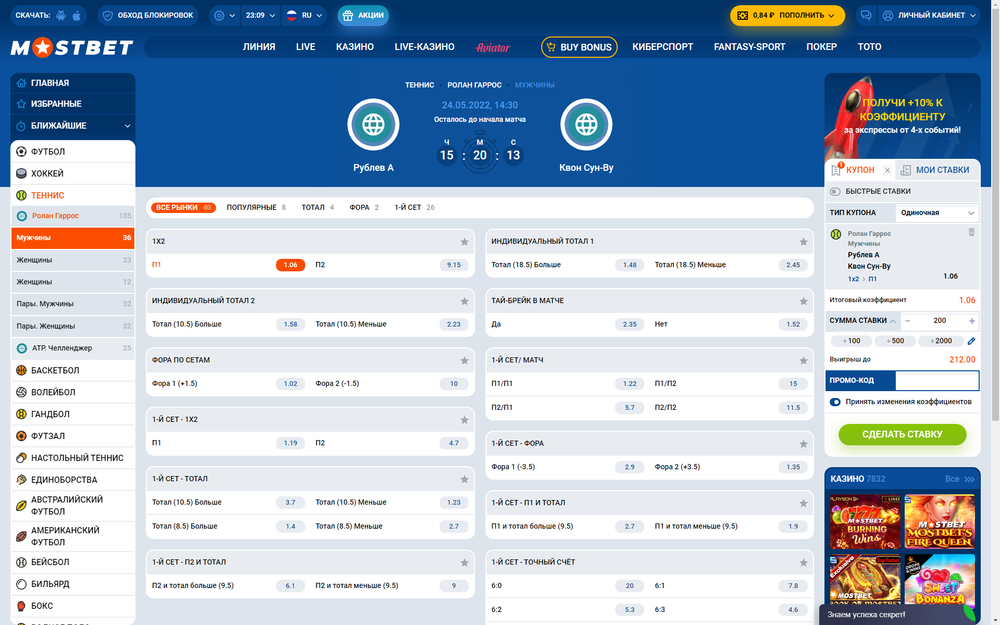This screenshot has width=1000, height=625.
Task: Remove the Рублев А bet via trash icon
Action: [971, 233]
